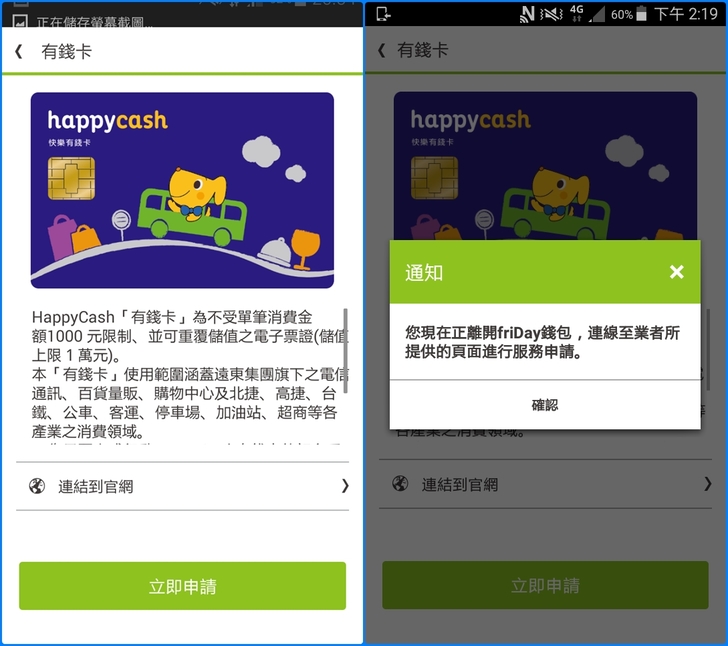Tap the NFC icon in status bar

pyautogui.click(x=527, y=14)
